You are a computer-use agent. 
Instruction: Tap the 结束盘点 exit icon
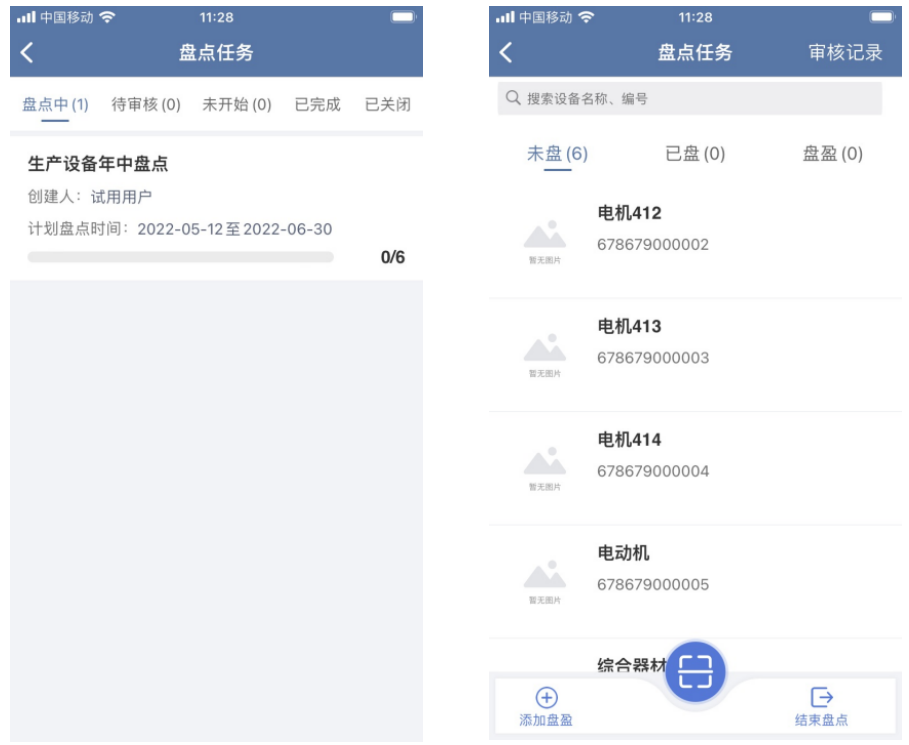tap(821, 697)
